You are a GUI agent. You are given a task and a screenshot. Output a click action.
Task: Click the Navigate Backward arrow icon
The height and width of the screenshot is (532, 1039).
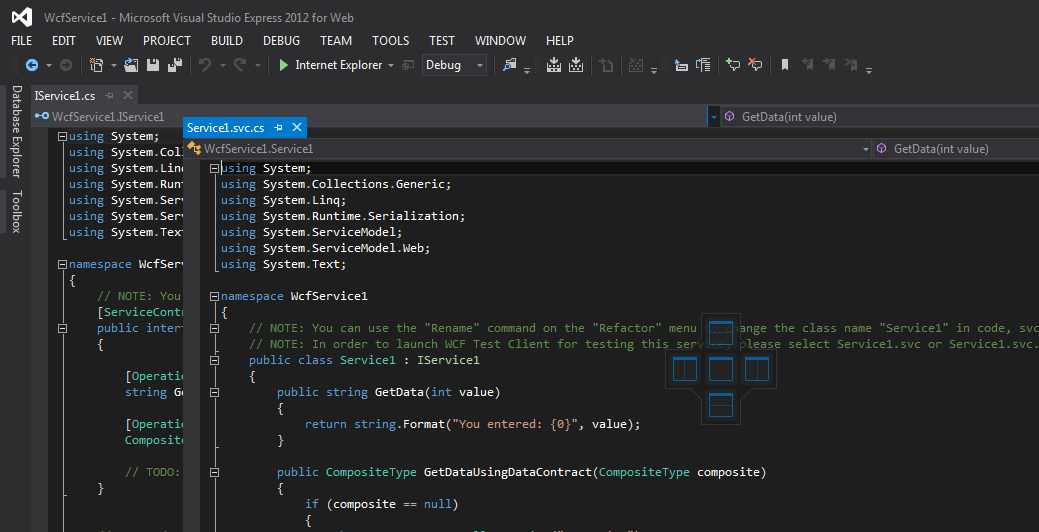click(31, 65)
